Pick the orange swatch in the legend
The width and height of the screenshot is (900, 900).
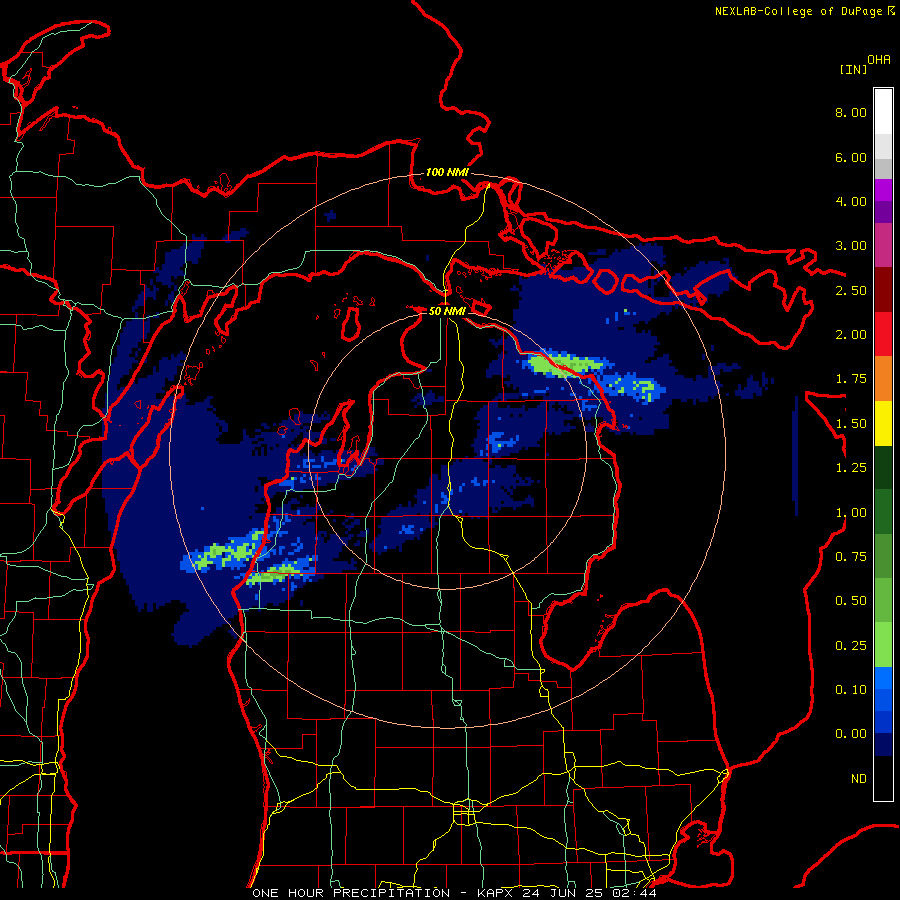pyautogui.click(x=883, y=379)
